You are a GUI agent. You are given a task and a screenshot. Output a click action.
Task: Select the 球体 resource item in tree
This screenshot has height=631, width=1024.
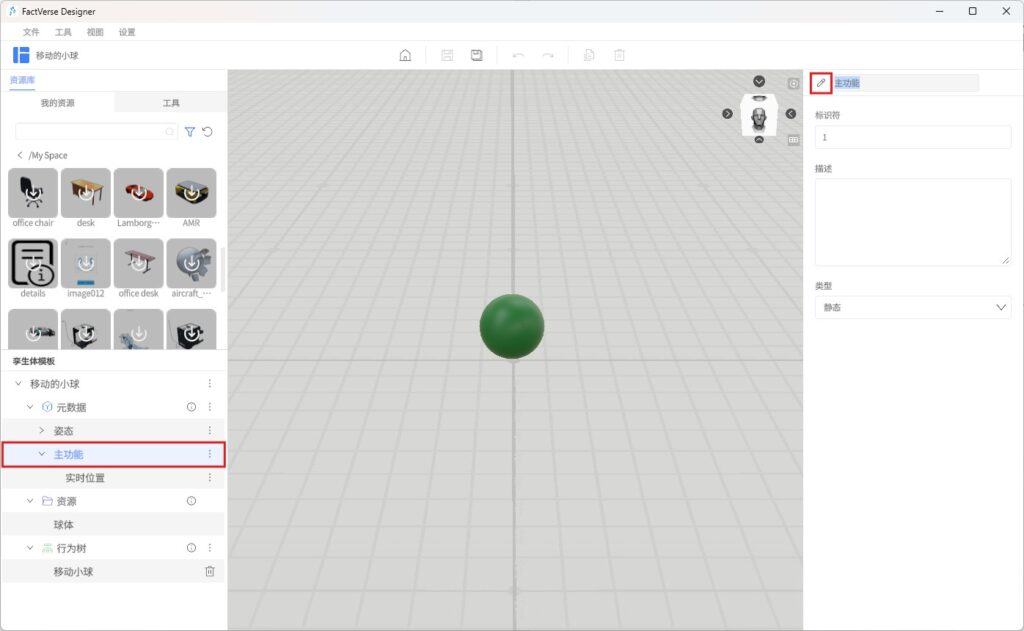(x=64, y=525)
